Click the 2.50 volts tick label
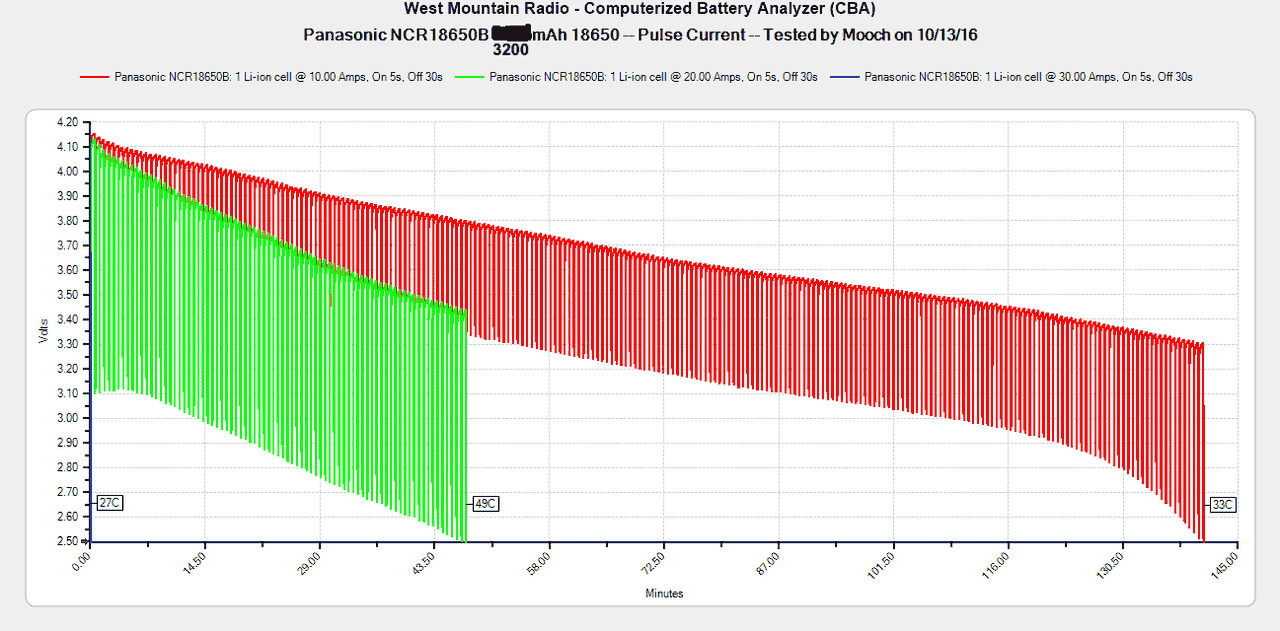 (68, 541)
